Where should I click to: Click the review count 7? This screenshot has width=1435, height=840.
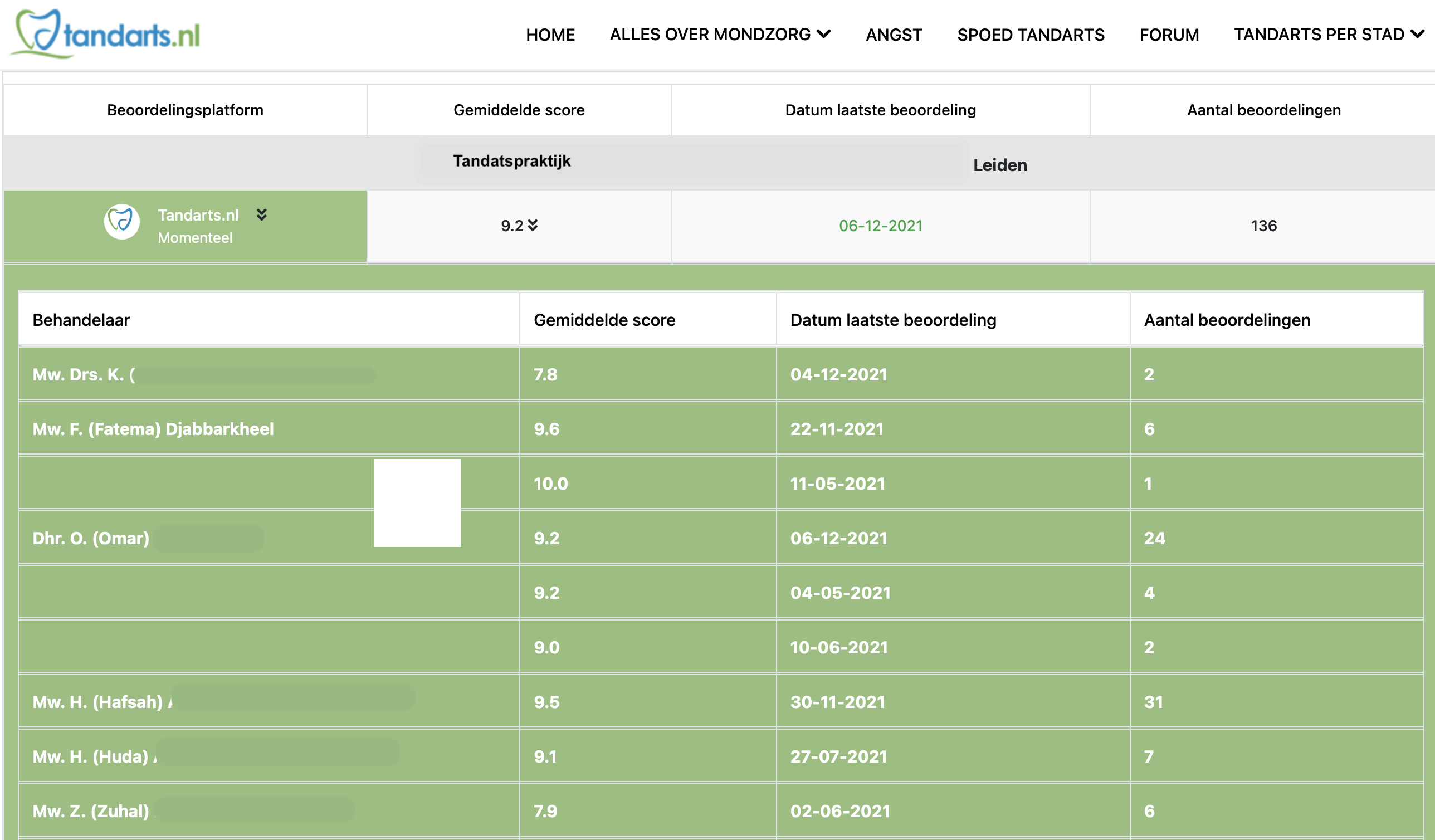(x=1149, y=756)
